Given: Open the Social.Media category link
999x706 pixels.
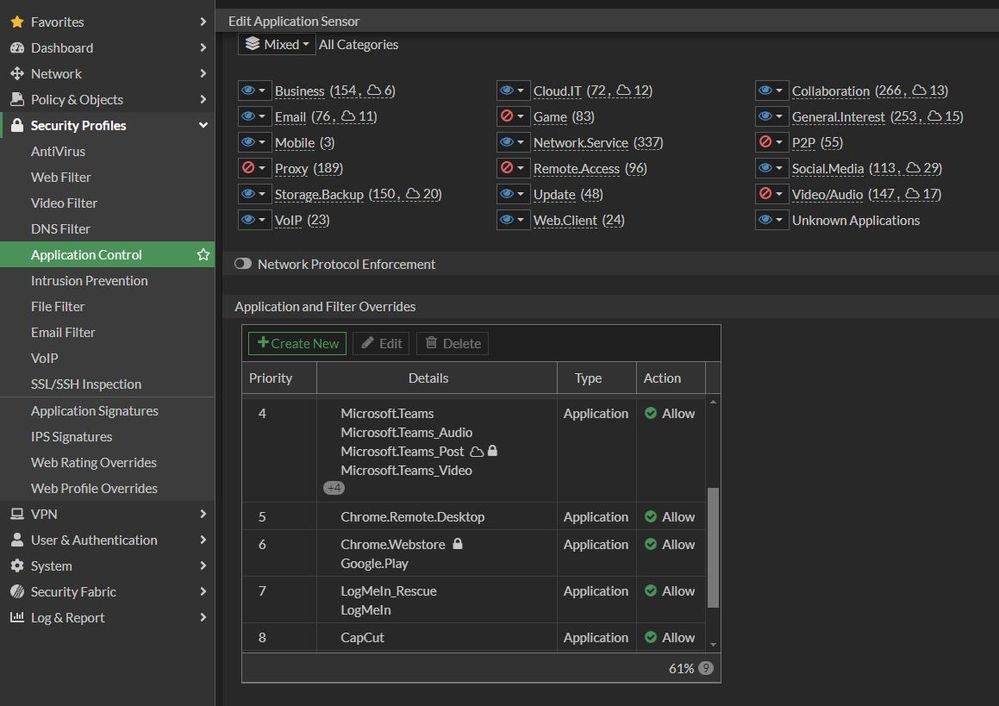Looking at the screenshot, I should point(827,169).
